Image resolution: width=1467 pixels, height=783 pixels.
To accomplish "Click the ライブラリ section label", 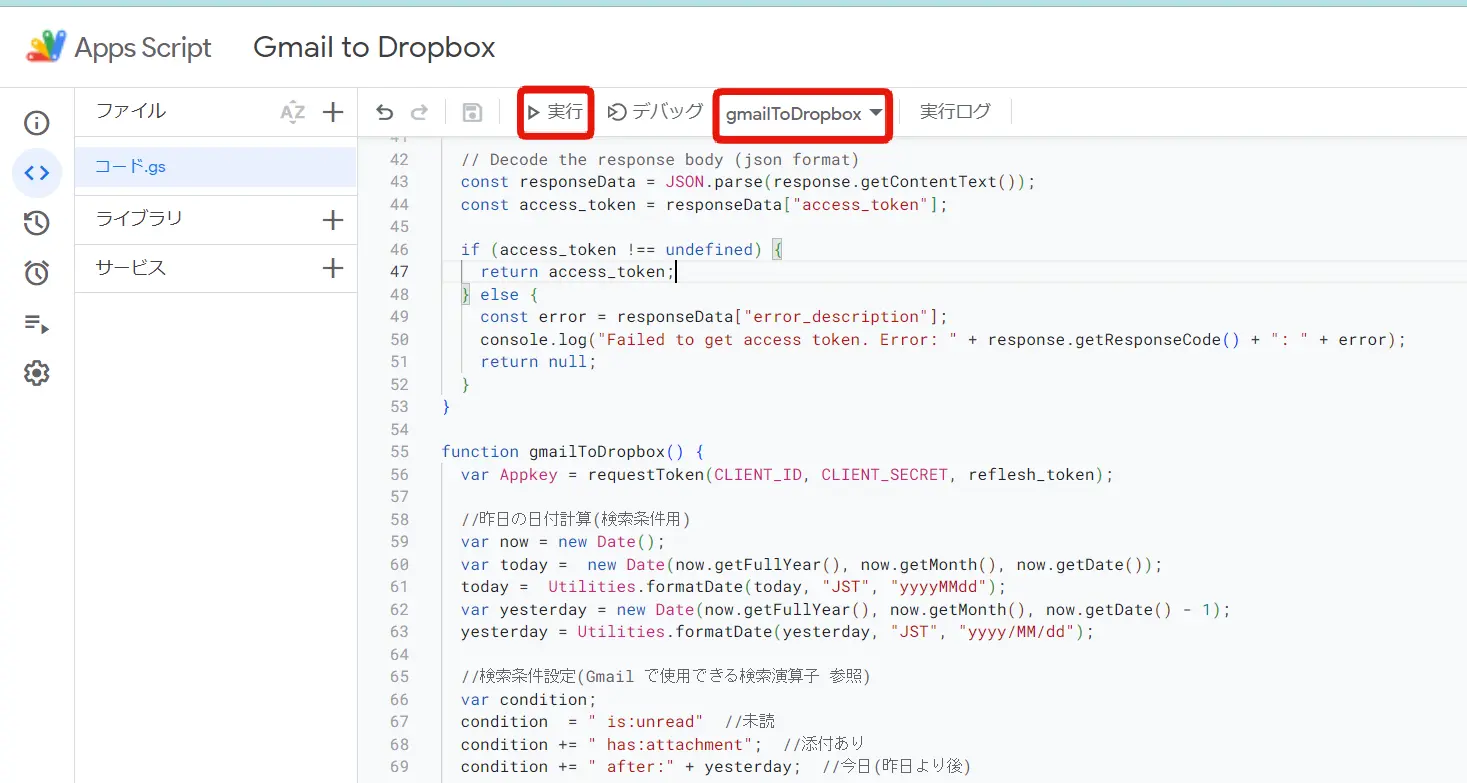I will pos(139,218).
